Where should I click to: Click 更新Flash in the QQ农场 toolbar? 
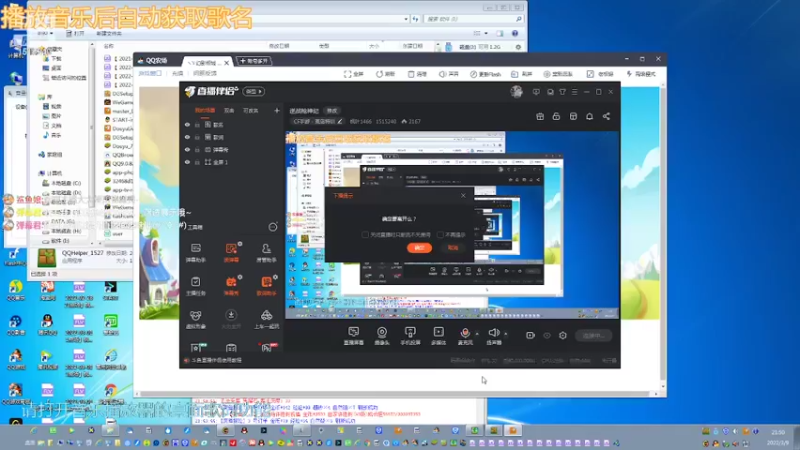pyautogui.click(x=486, y=74)
